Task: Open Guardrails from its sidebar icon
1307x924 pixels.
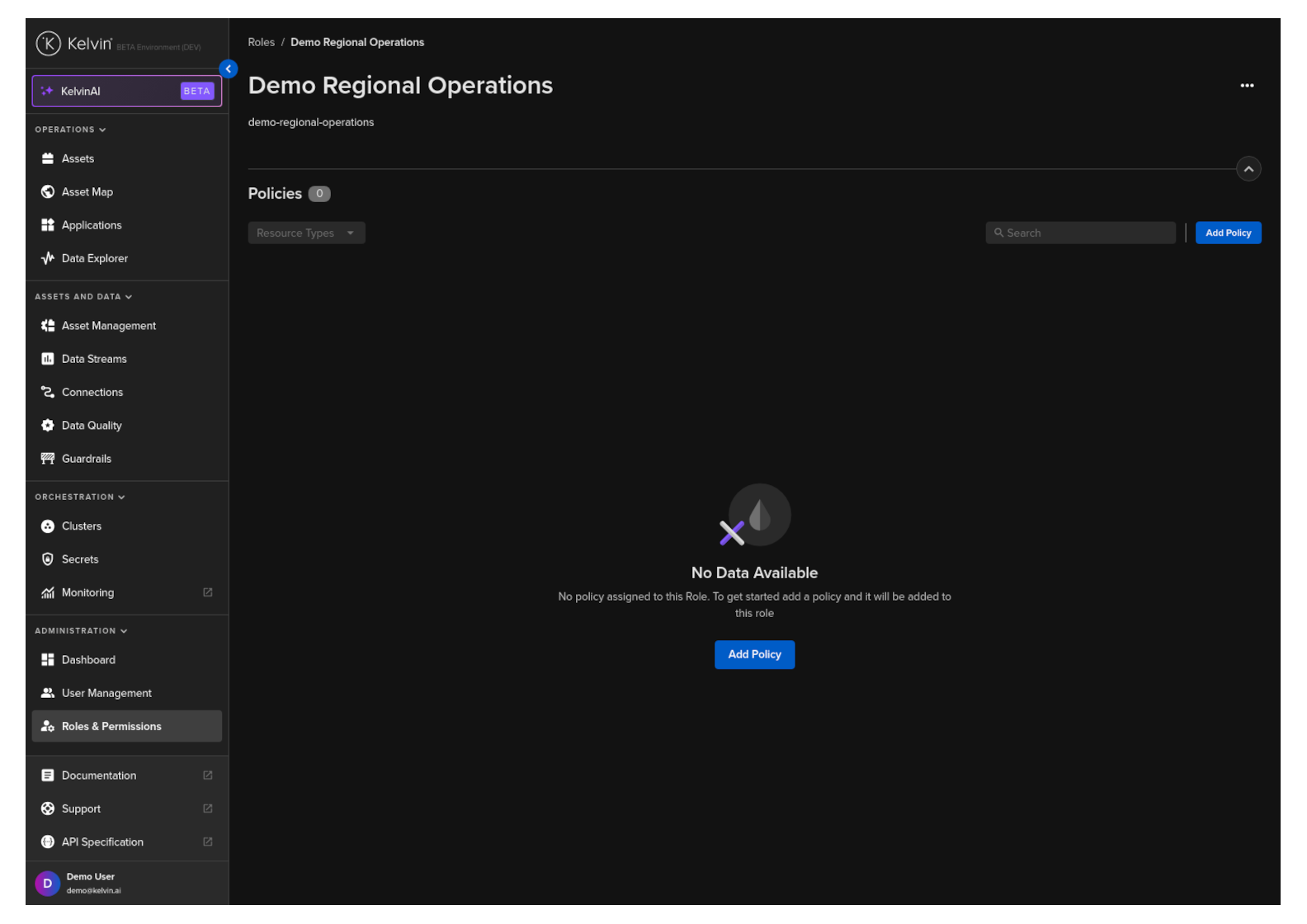Action: [48, 459]
